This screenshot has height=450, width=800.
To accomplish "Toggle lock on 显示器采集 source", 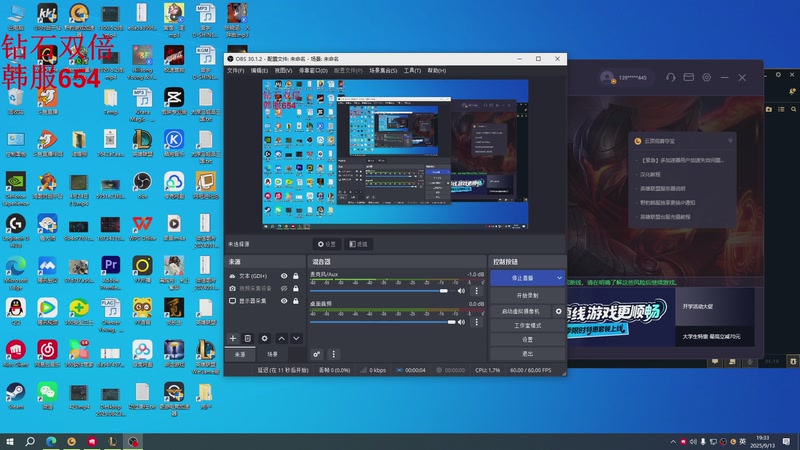I will point(296,301).
